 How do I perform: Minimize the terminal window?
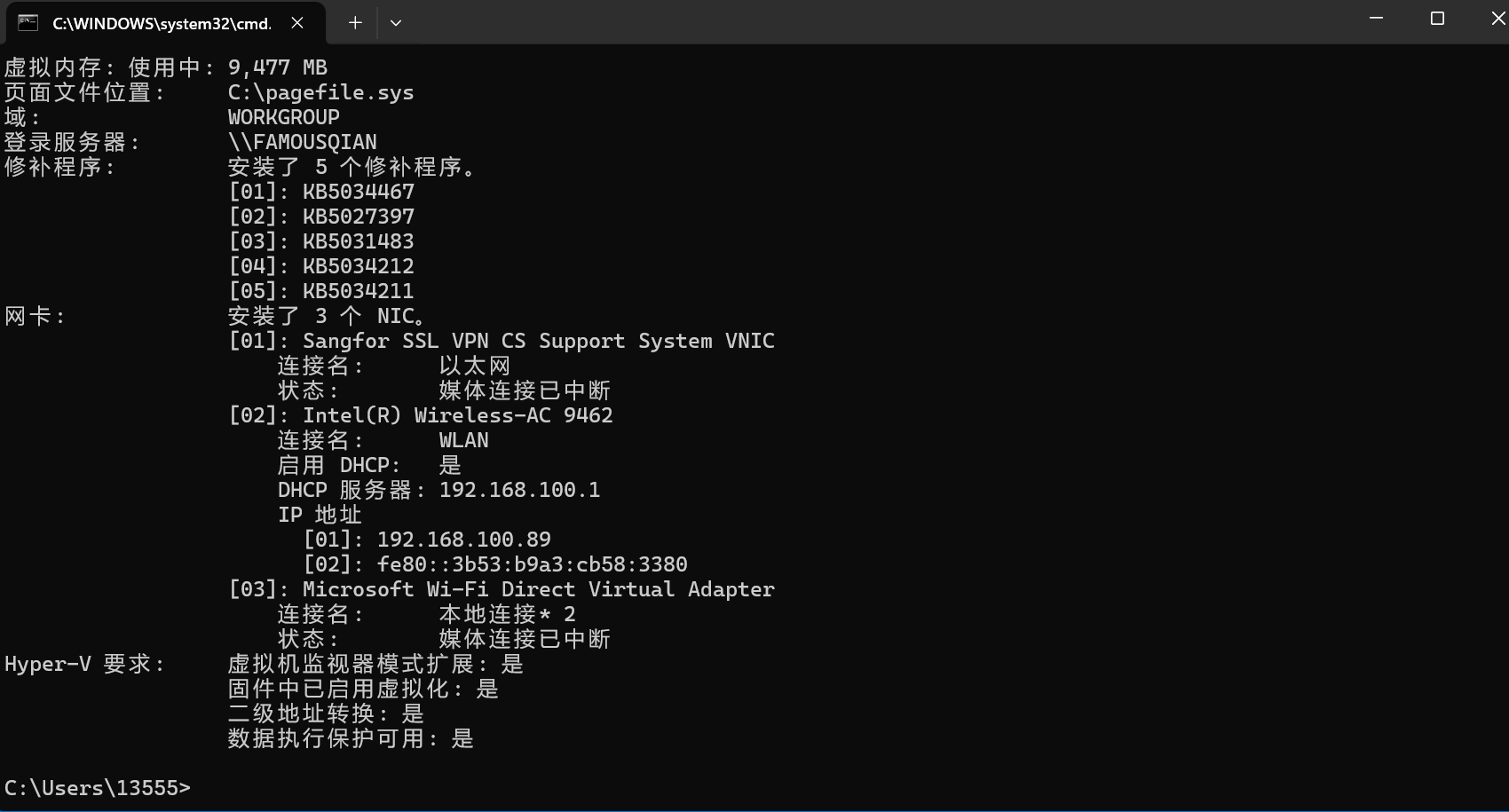coord(1376,19)
